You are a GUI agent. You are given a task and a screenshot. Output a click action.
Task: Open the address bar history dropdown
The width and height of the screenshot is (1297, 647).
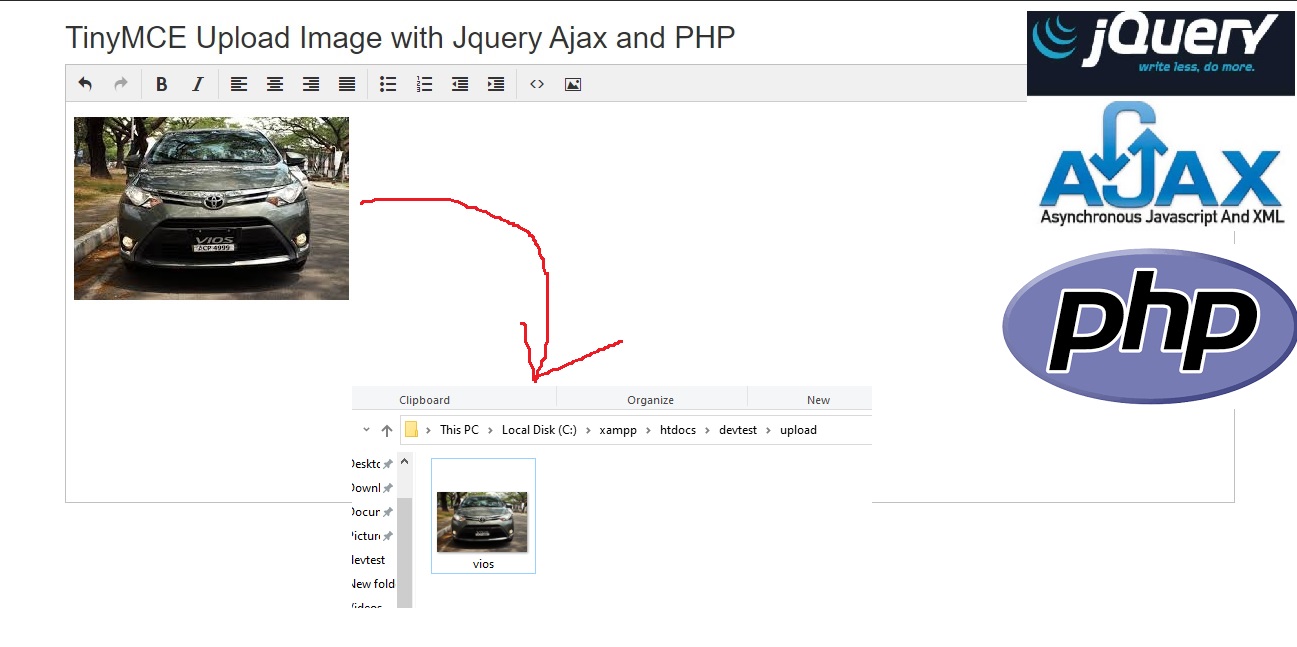click(366, 430)
